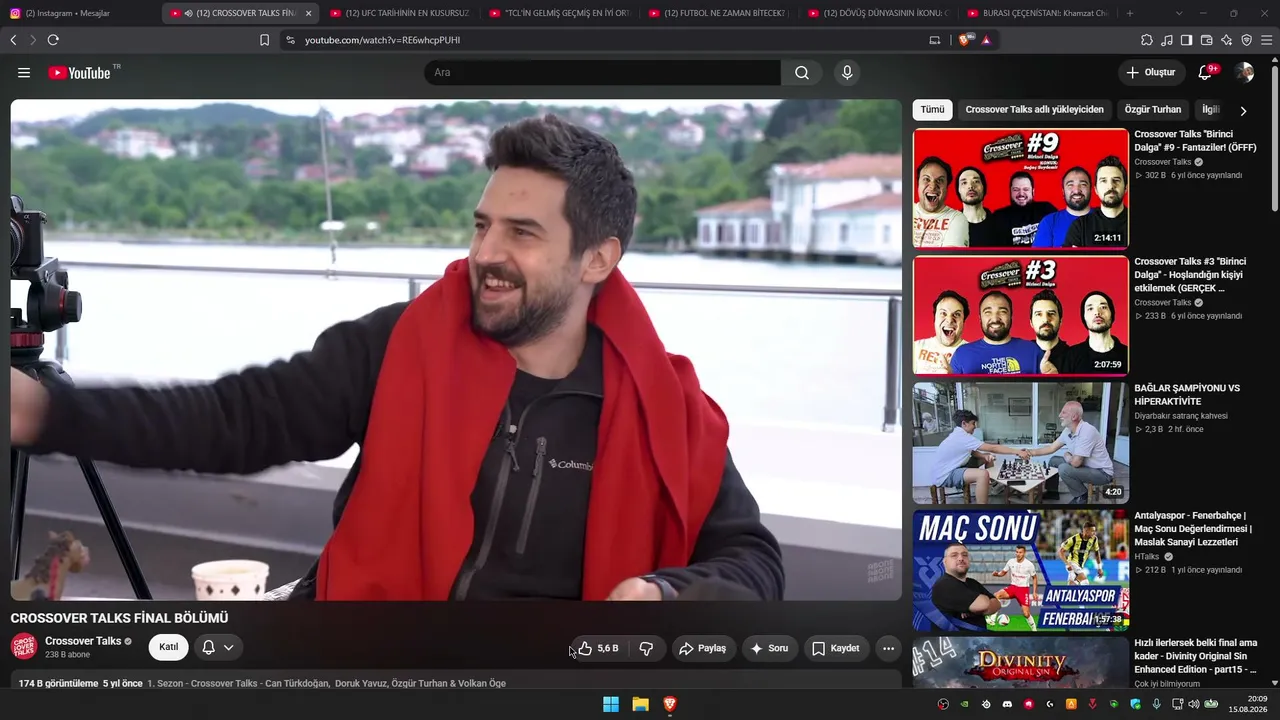The height and width of the screenshot is (720, 1280).
Task: Open Divinity Original Sin part15 video title
Action: coord(1196,656)
